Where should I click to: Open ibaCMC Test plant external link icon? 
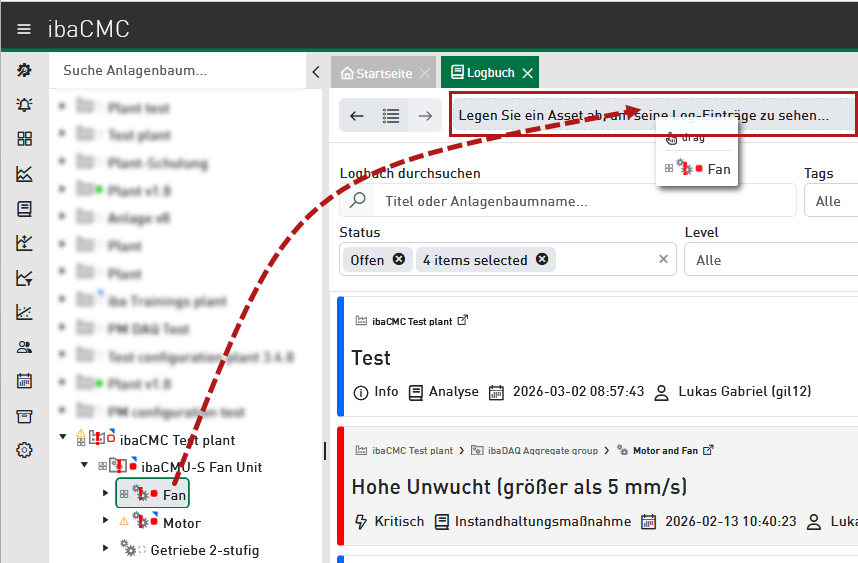[x=463, y=320]
